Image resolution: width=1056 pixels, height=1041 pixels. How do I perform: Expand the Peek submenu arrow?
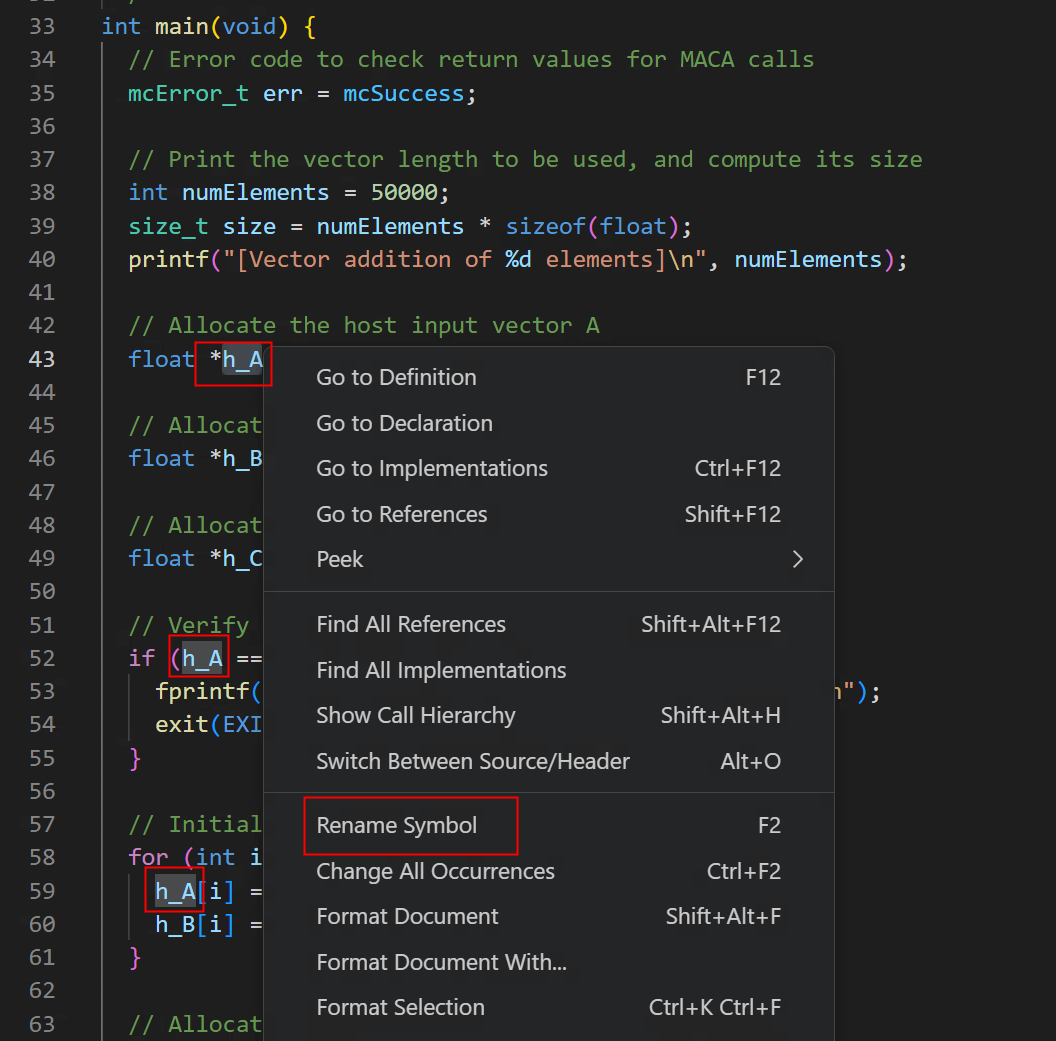797,559
